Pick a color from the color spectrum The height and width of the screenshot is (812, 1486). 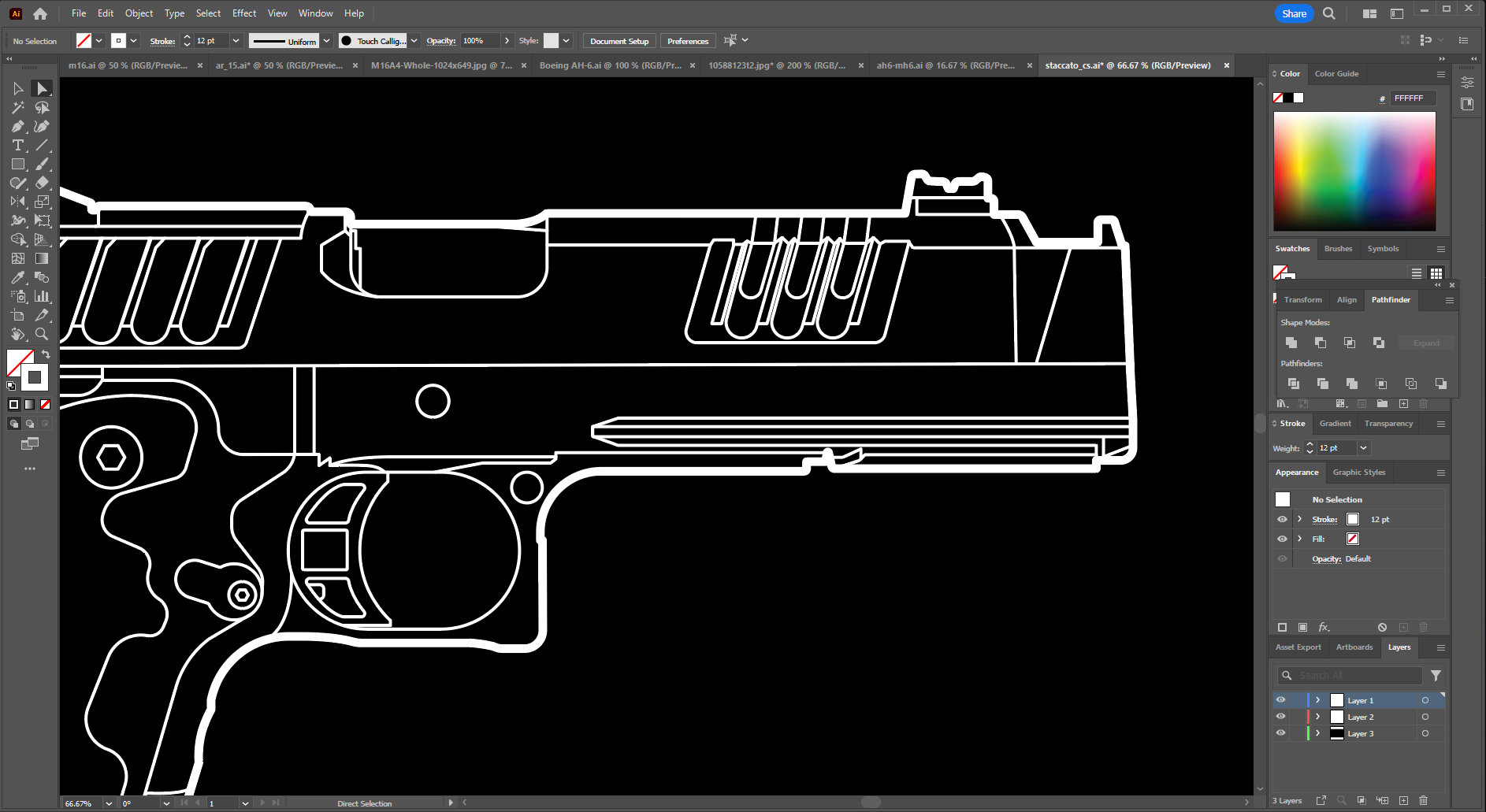(1354, 169)
